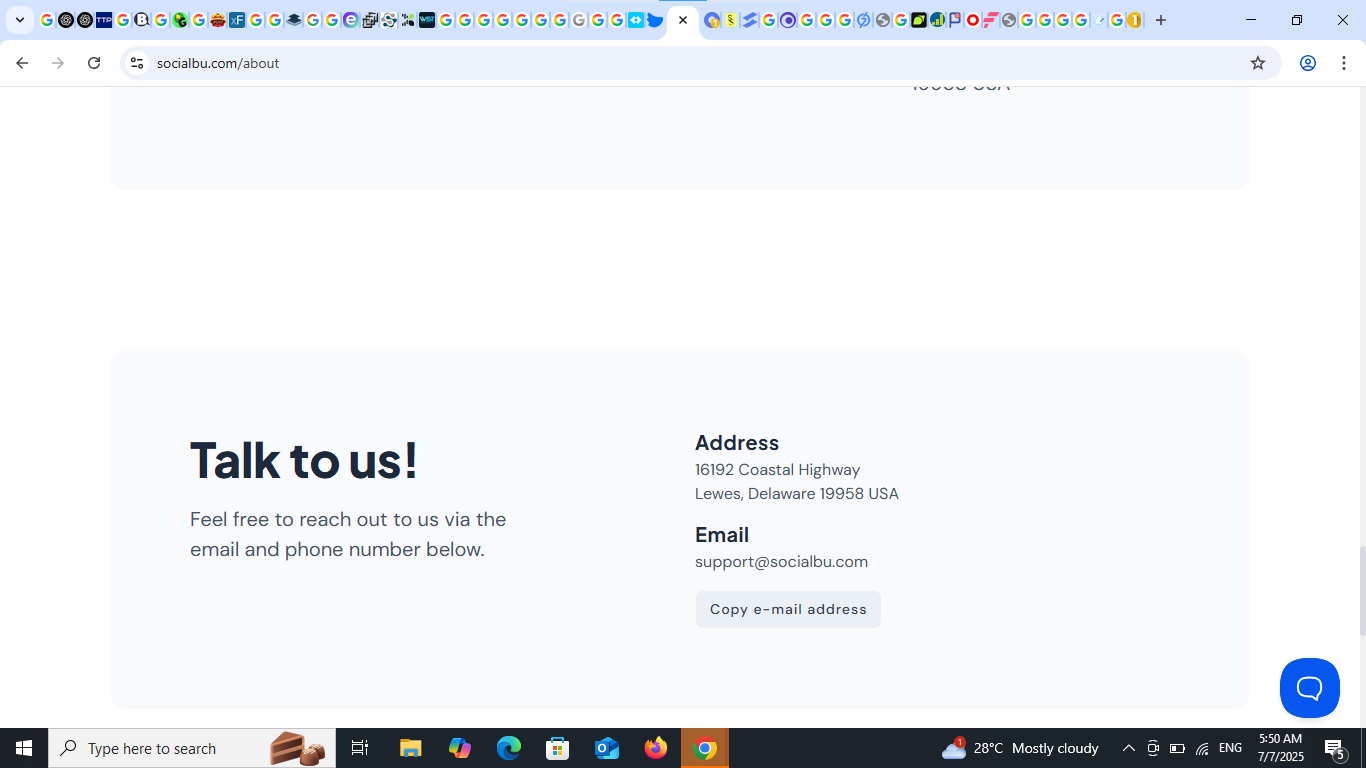Image resolution: width=1366 pixels, height=768 pixels.
Task: Open the yellow S favicon tab
Action: [731, 20]
